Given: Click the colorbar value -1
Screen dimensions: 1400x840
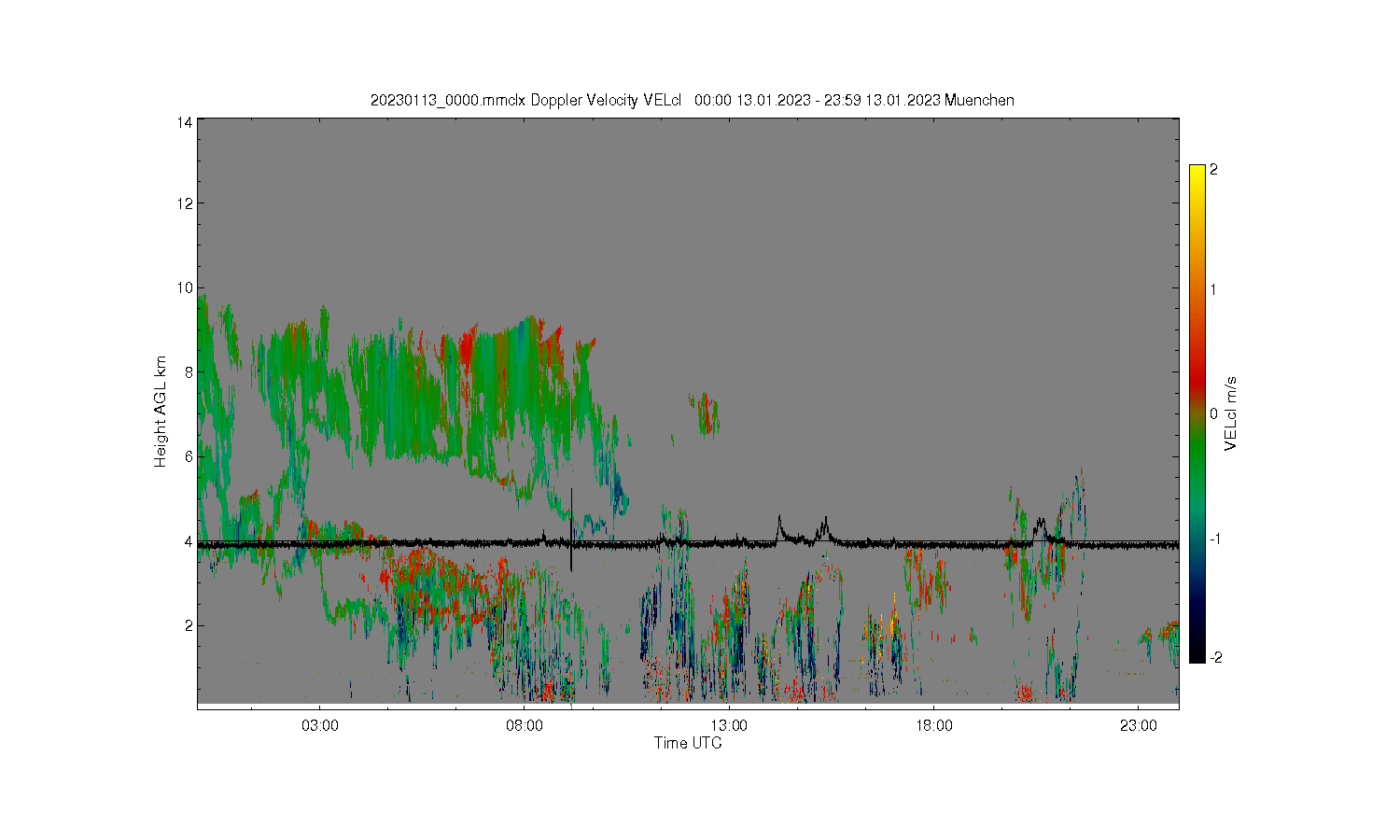Looking at the screenshot, I should (1214, 539).
